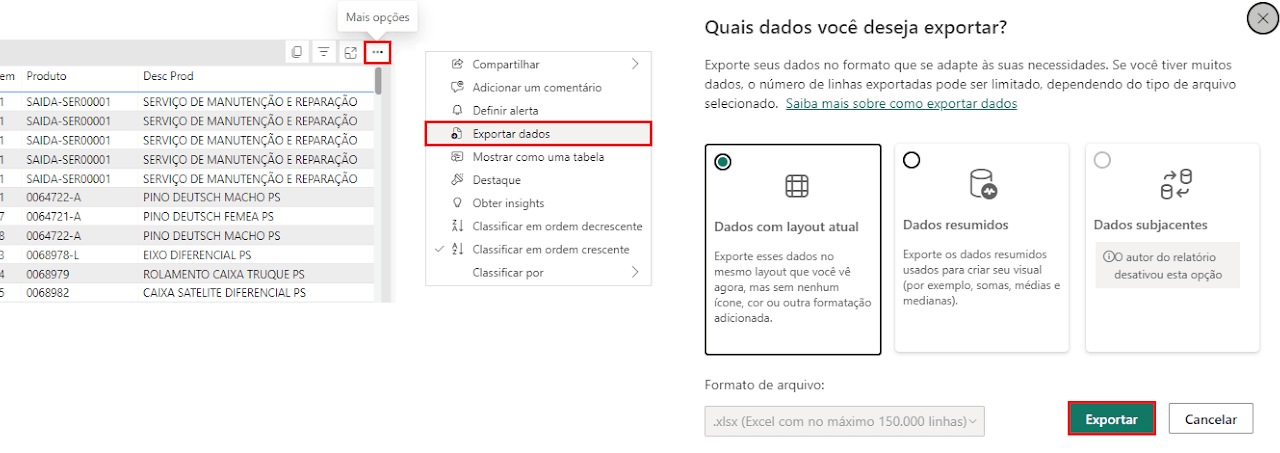Open the filter icon above the table
This screenshot has height=453, width=1280.
click(x=324, y=52)
